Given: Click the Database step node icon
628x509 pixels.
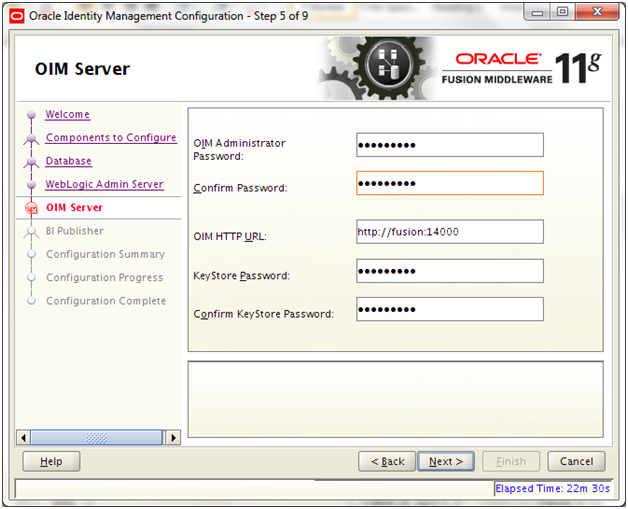Looking at the screenshot, I should 31,162.
